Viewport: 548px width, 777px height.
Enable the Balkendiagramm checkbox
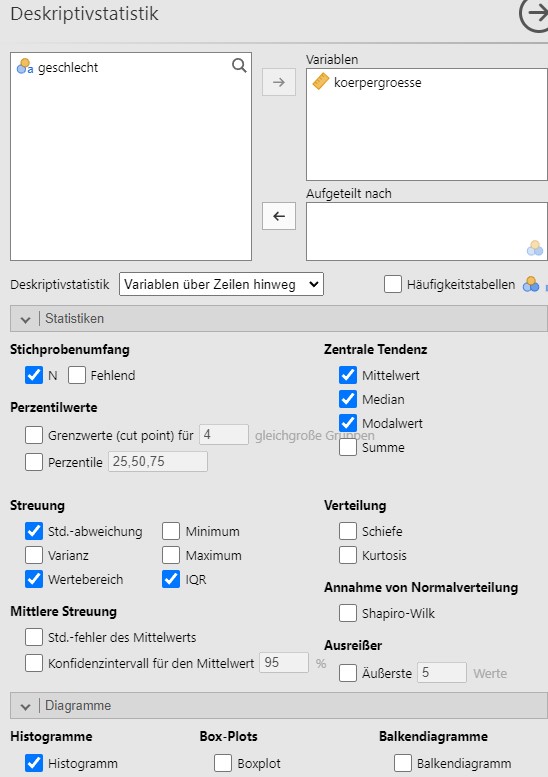coord(403,763)
